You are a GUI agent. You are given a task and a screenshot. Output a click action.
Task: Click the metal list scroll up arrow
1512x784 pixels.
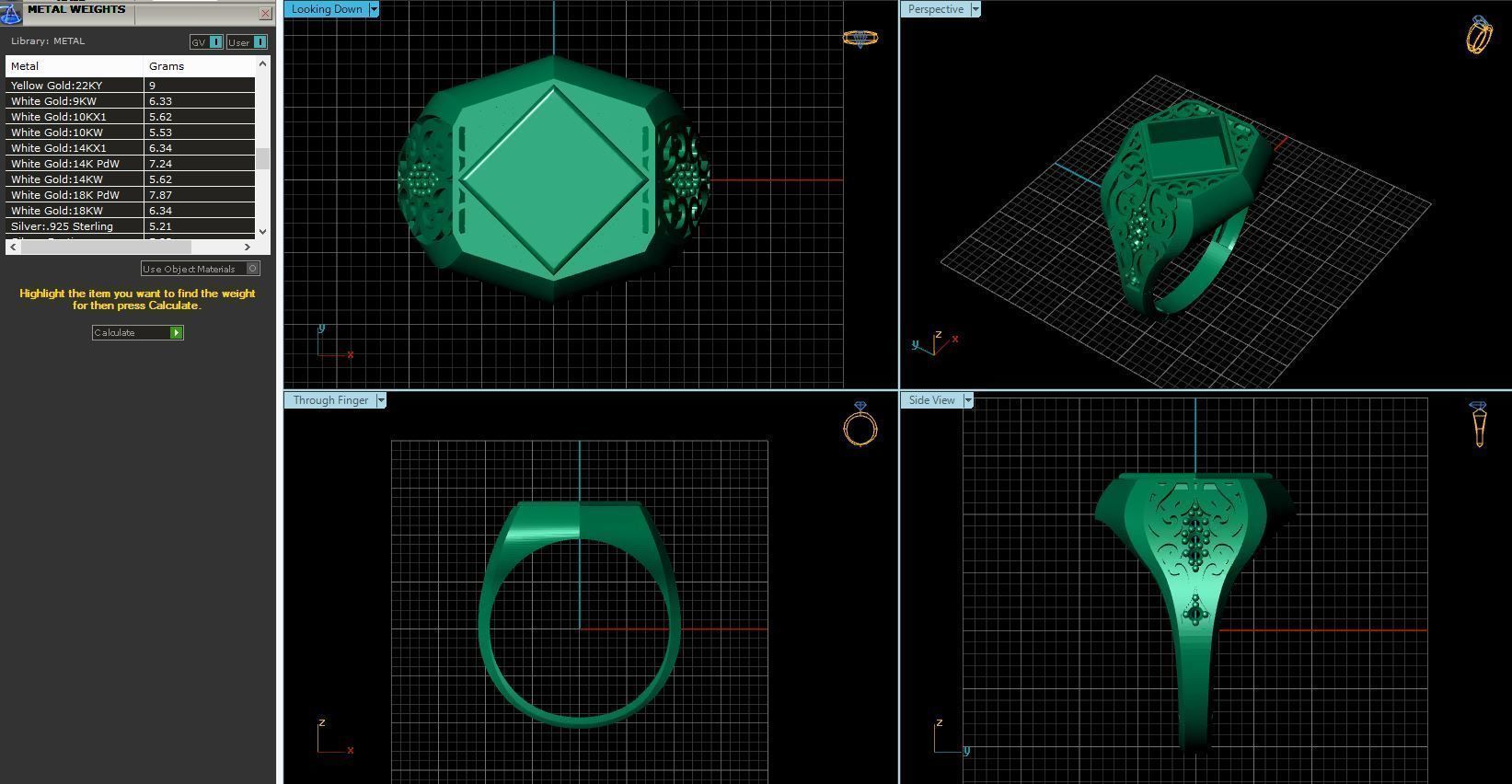pos(263,63)
